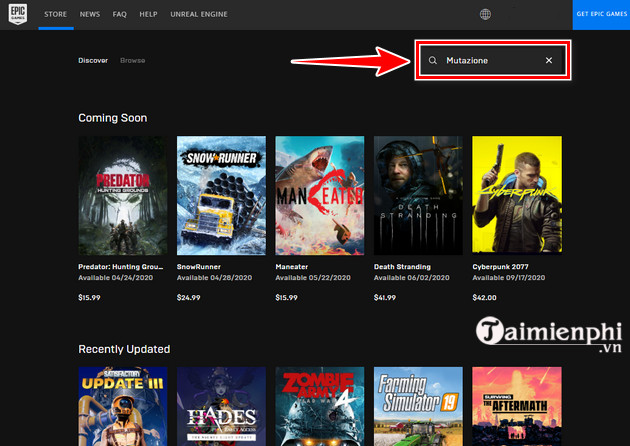
Task: Click the $15.99 price under Maneater
Action: (x=286, y=298)
